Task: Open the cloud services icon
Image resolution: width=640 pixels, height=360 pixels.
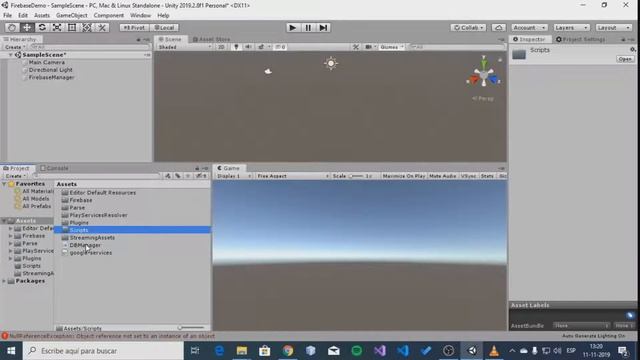Action: click(498, 27)
